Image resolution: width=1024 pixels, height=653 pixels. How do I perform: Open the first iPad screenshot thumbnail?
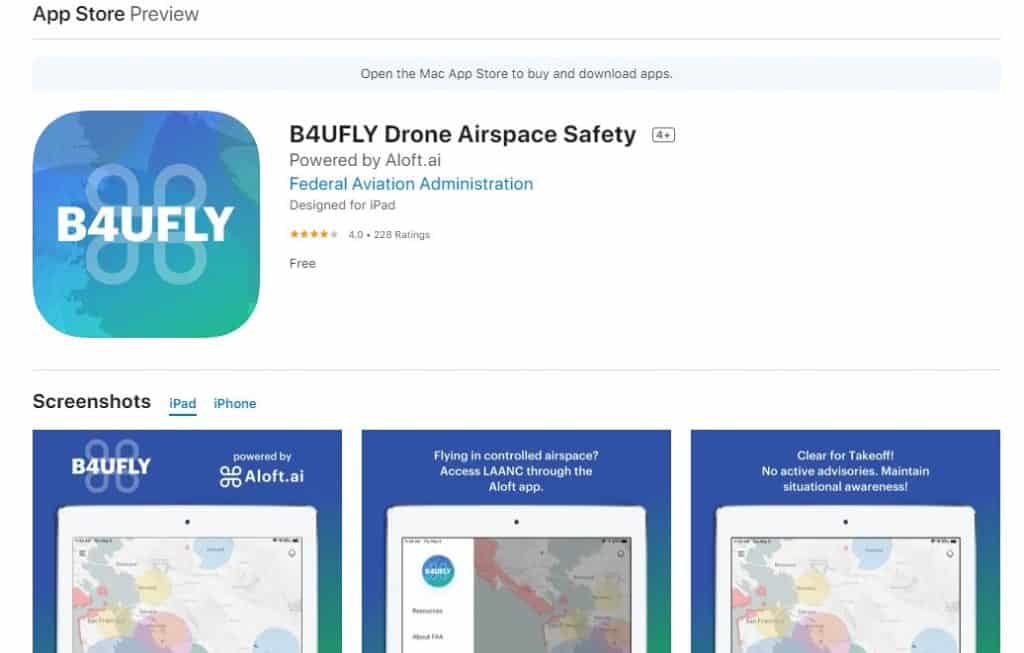point(187,541)
